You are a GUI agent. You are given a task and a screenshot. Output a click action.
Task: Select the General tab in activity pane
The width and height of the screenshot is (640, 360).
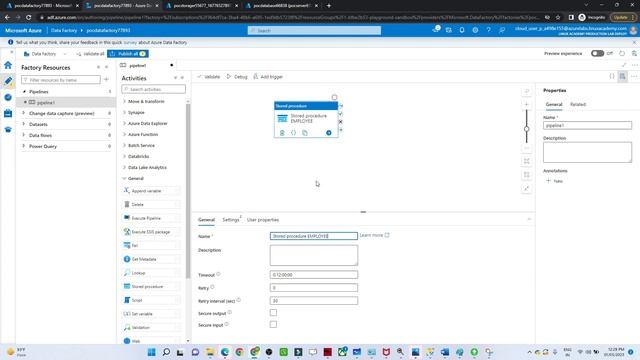click(x=206, y=220)
